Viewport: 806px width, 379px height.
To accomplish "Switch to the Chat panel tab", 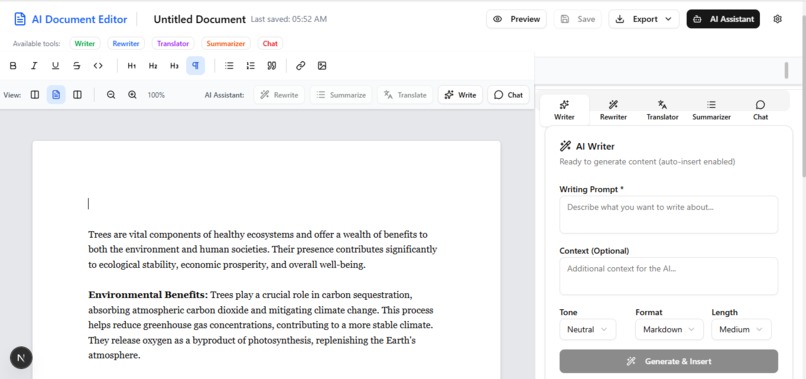I will click(760, 110).
